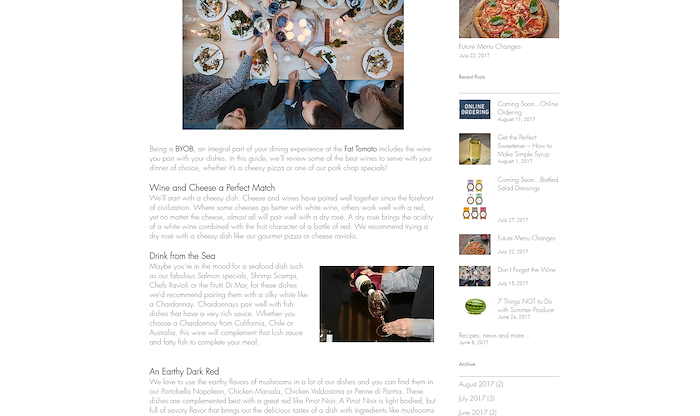Open the bottled salad dressings thumbnail
This screenshot has width=700, height=416.
tap(475, 199)
